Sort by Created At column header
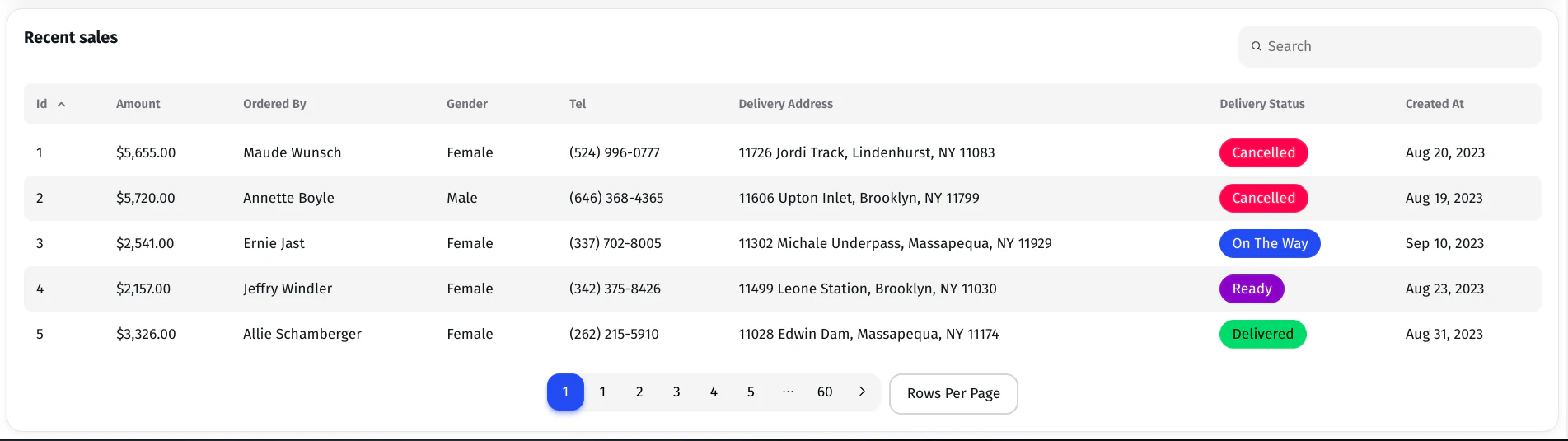 click(1434, 104)
